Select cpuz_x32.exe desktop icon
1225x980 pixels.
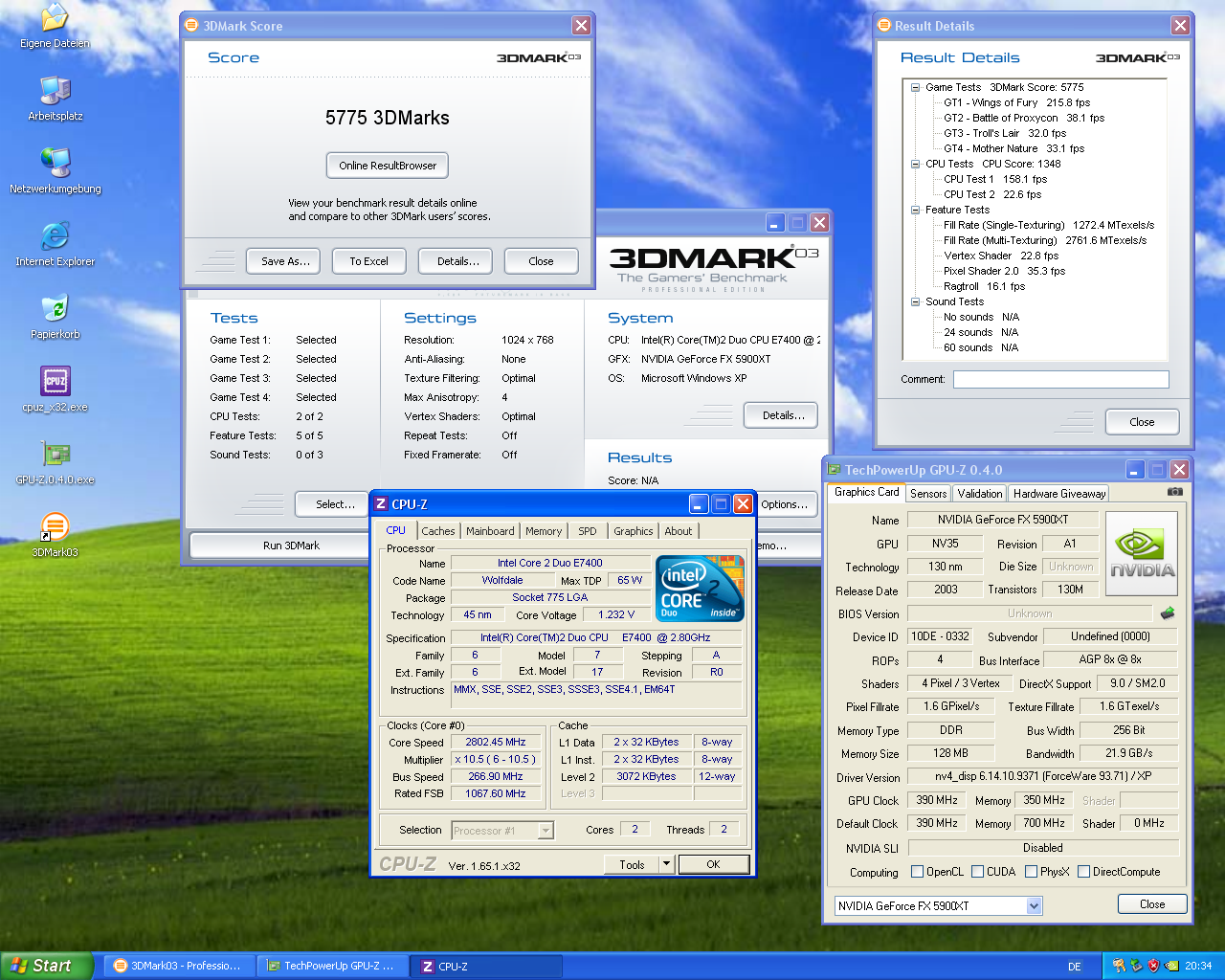pos(56,381)
